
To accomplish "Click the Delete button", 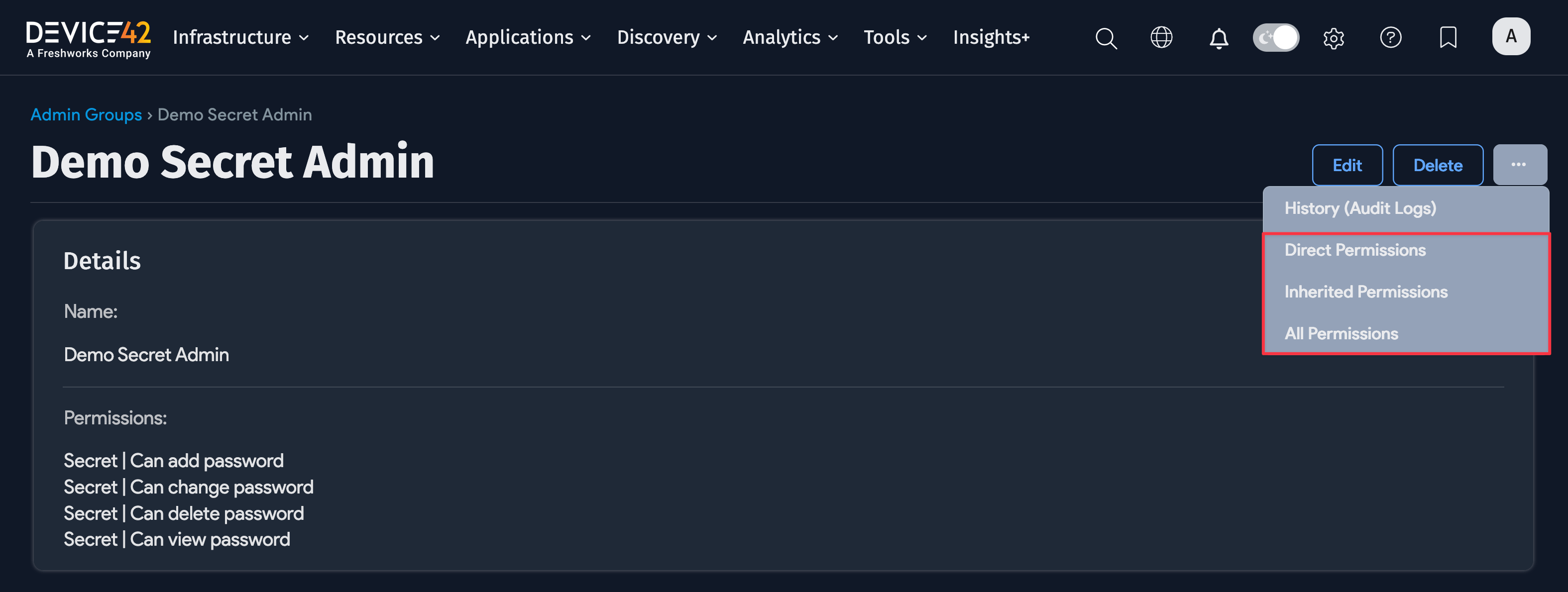I will click(x=1437, y=166).
